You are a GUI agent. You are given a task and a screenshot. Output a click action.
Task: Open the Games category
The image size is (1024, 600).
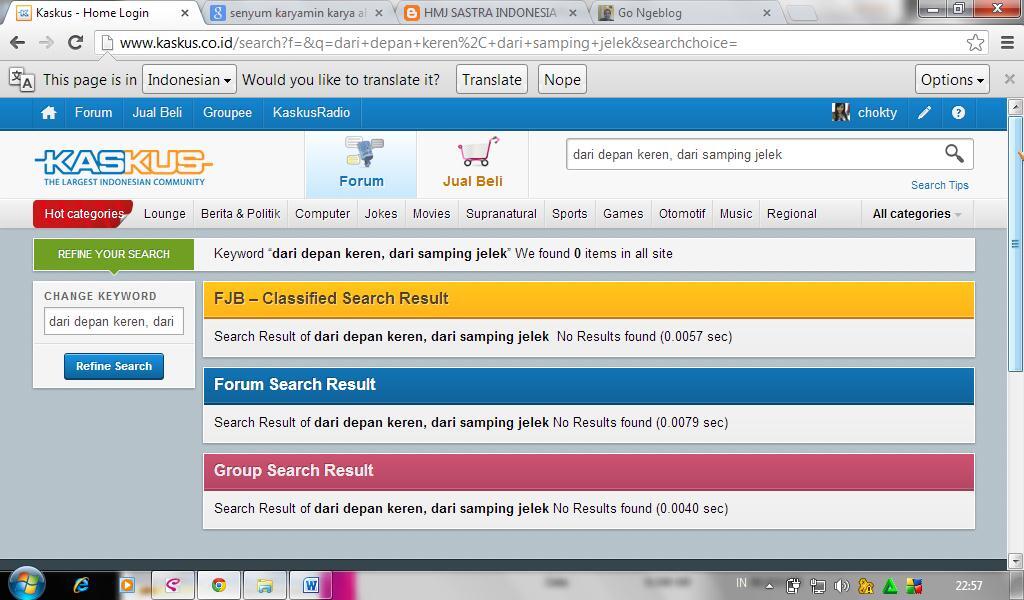point(623,213)
